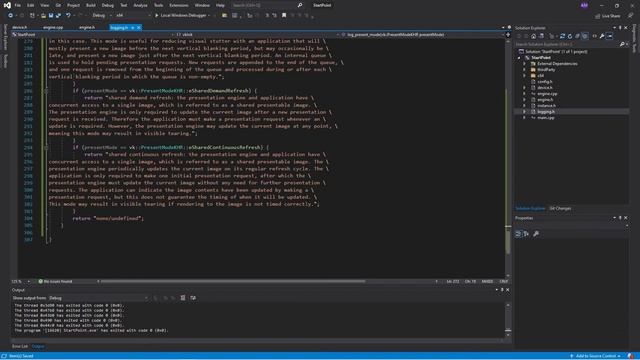
Task: Expand External Dependencies in Solution Explorer
Action: pyautogui.click(x=524, y=64)
